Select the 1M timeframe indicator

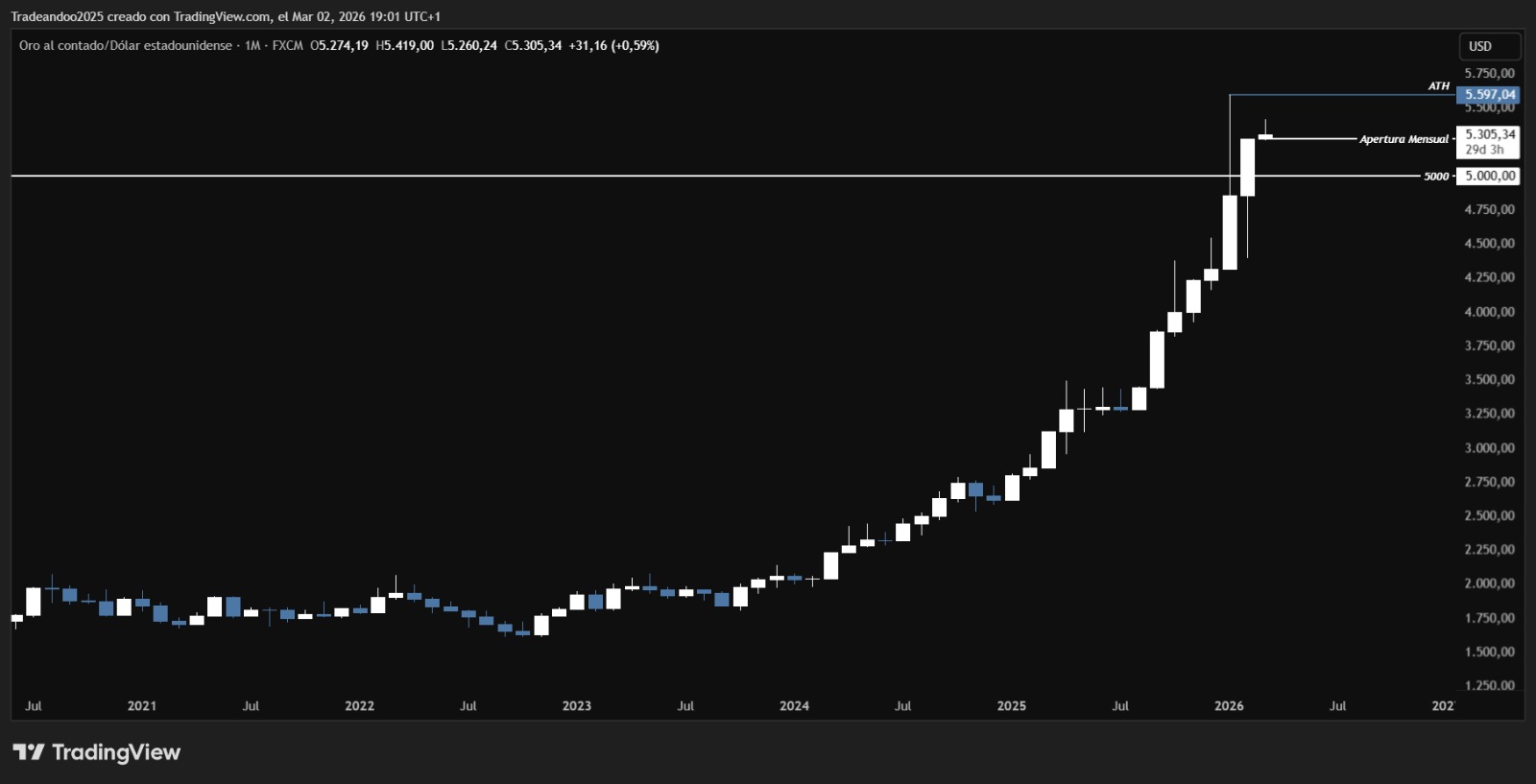252,46
